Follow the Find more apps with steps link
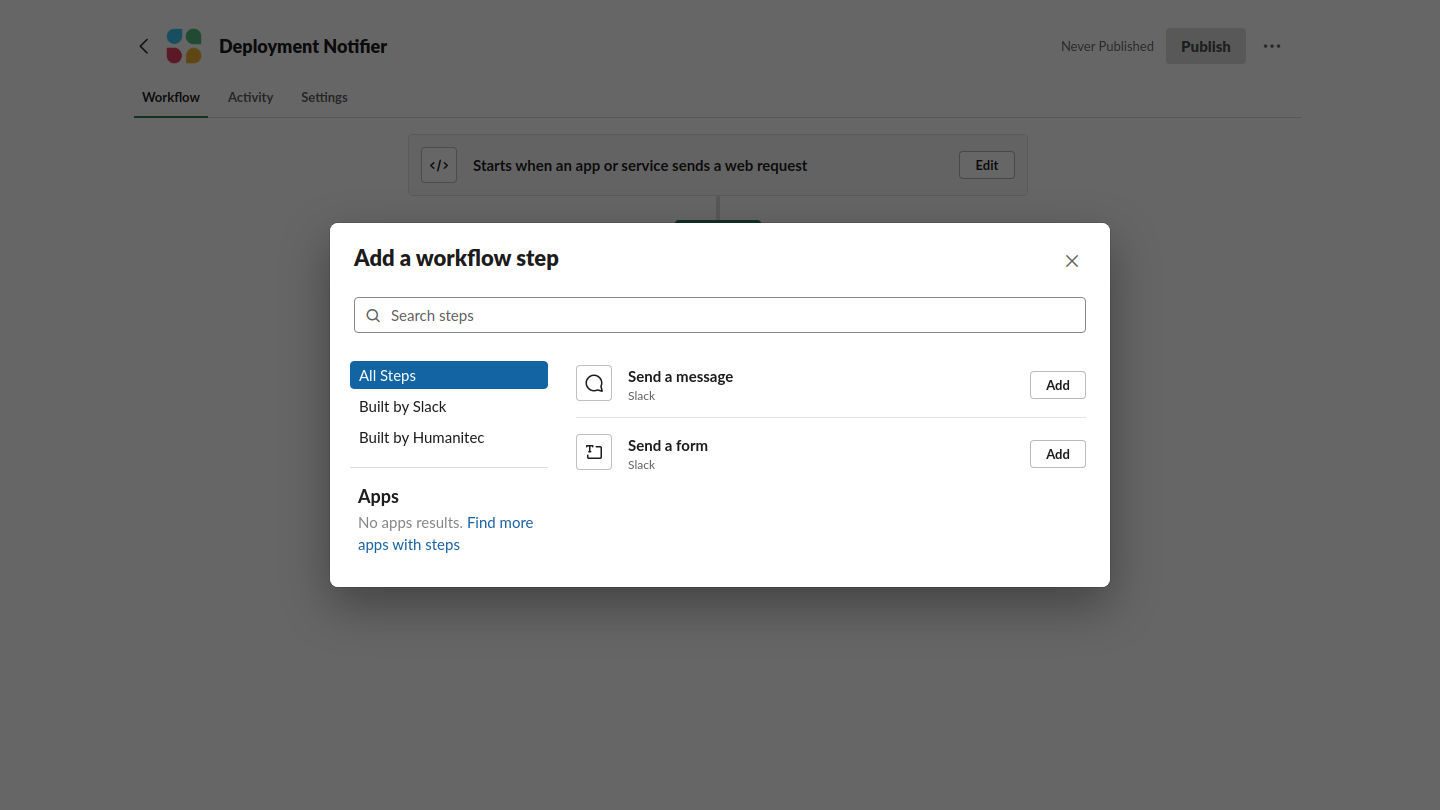Image resolution: width=1440 pixels, height=810 pixels. click(x=446, y=534)
